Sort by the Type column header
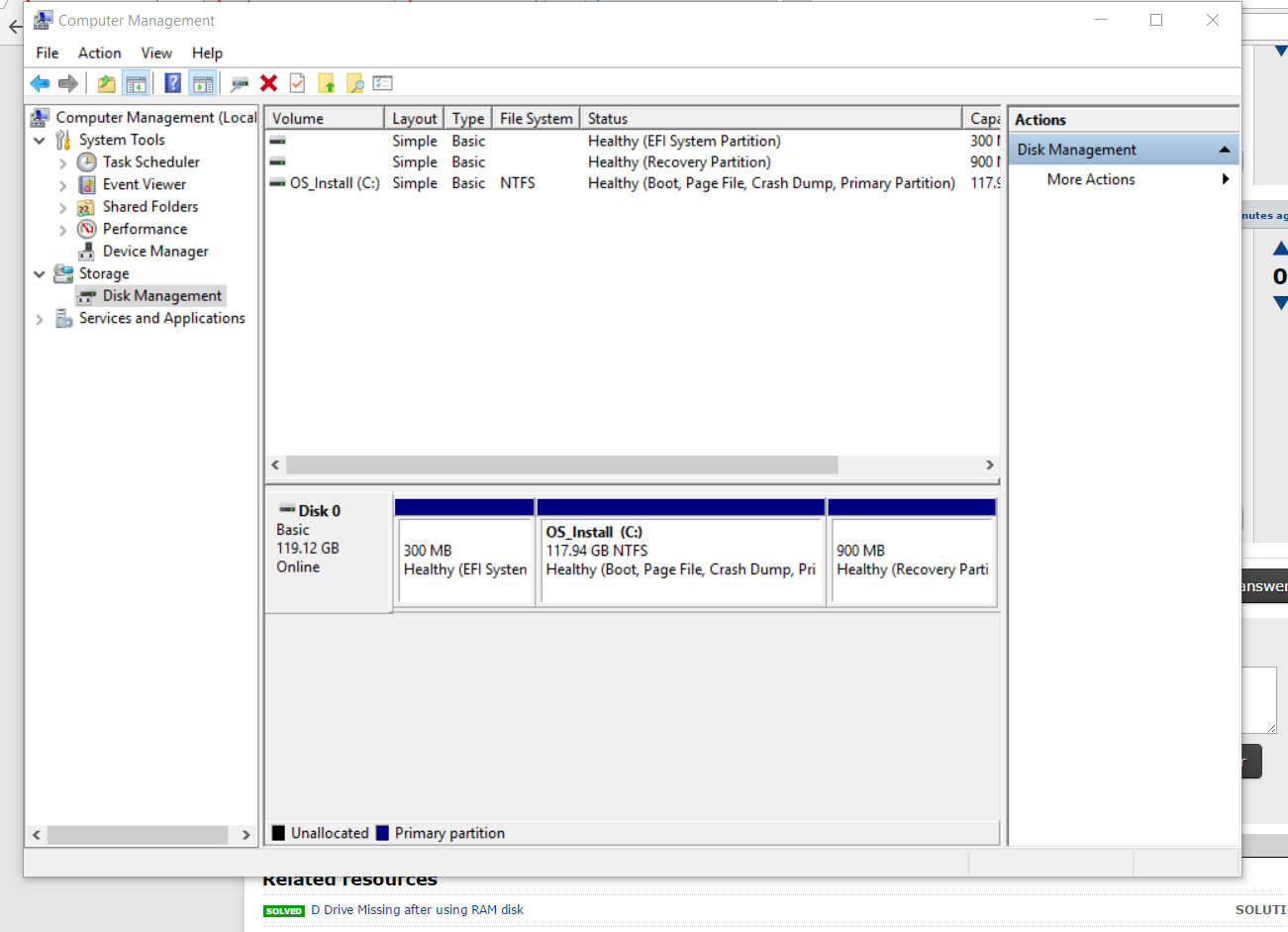Viewport: 1288px width, 932px height. 468,119
